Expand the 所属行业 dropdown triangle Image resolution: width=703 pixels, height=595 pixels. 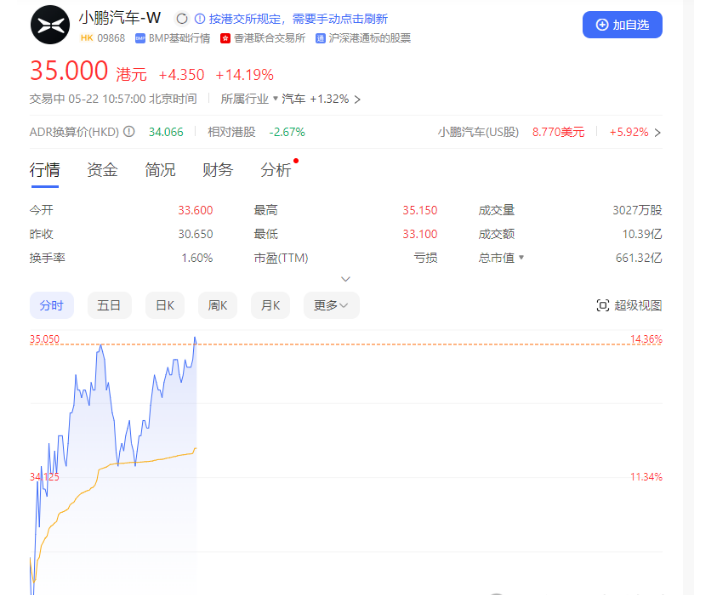tap(275, 98)
